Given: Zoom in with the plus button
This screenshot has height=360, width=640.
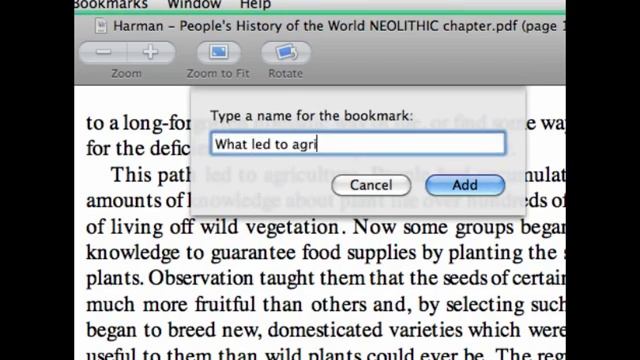Looking at the screenshot, I should pyautogui.click(x=151, y=52).
